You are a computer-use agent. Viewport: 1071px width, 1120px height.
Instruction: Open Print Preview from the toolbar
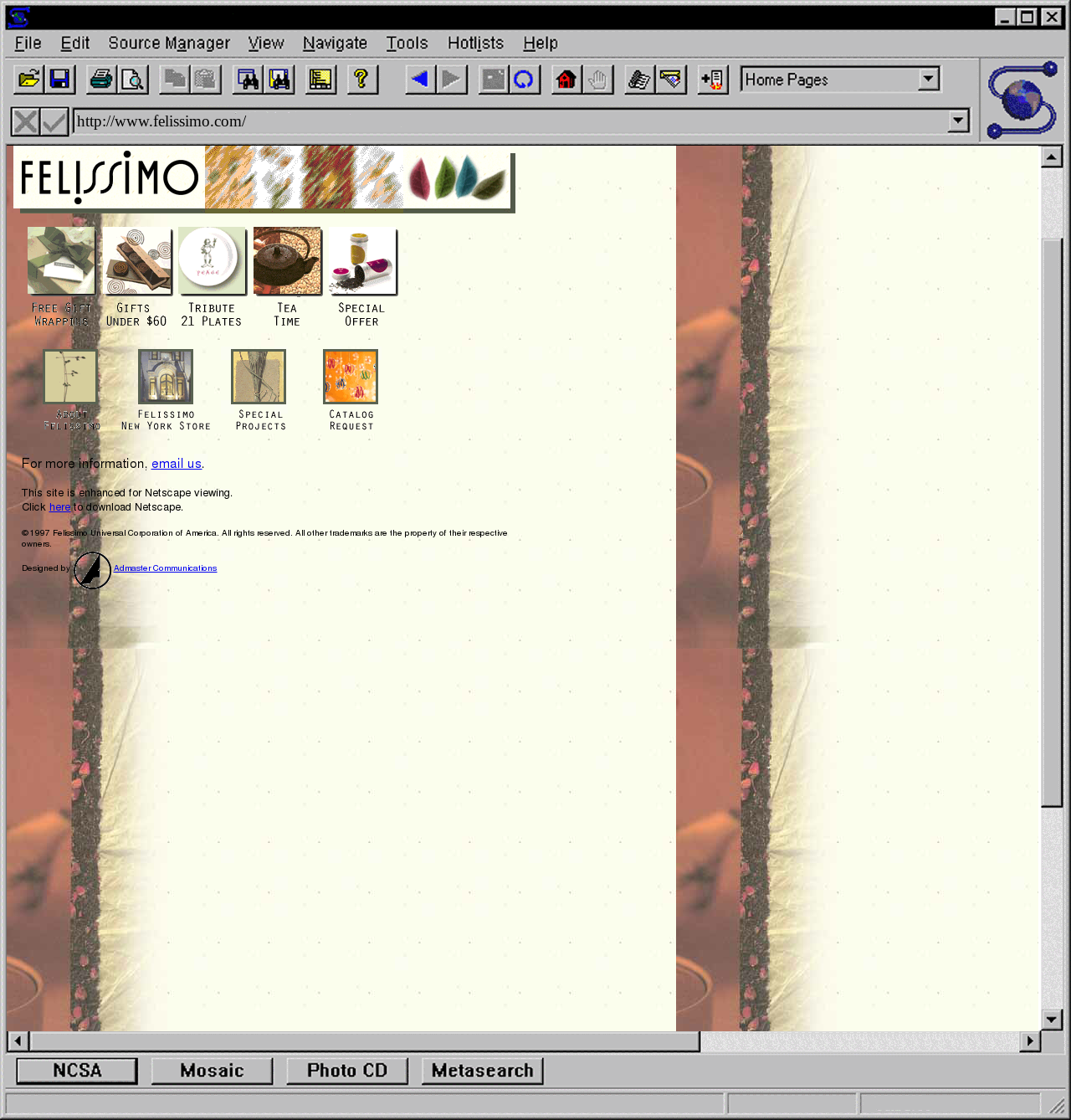coord(133,80)
